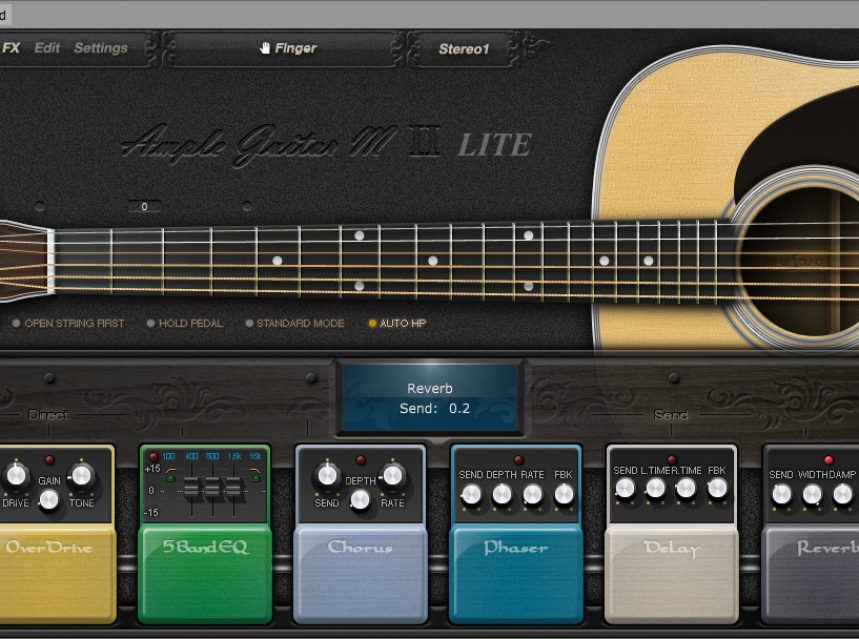The height and width of the screenshot is (639, 859).
Task: Click the Reverb Damp knob
Action: click(843, 495)
